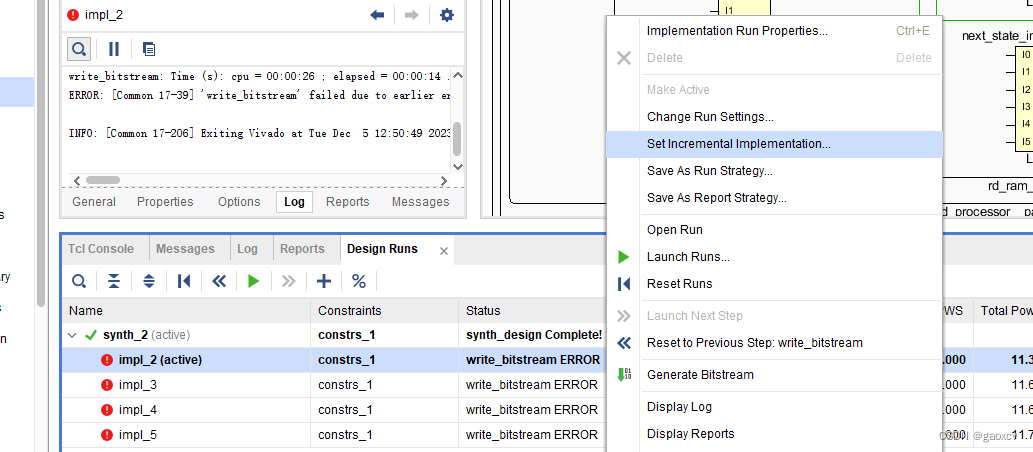Show percentage view in Design Runs
Viewport: 1033px width, 452px height.
[358, 281]
